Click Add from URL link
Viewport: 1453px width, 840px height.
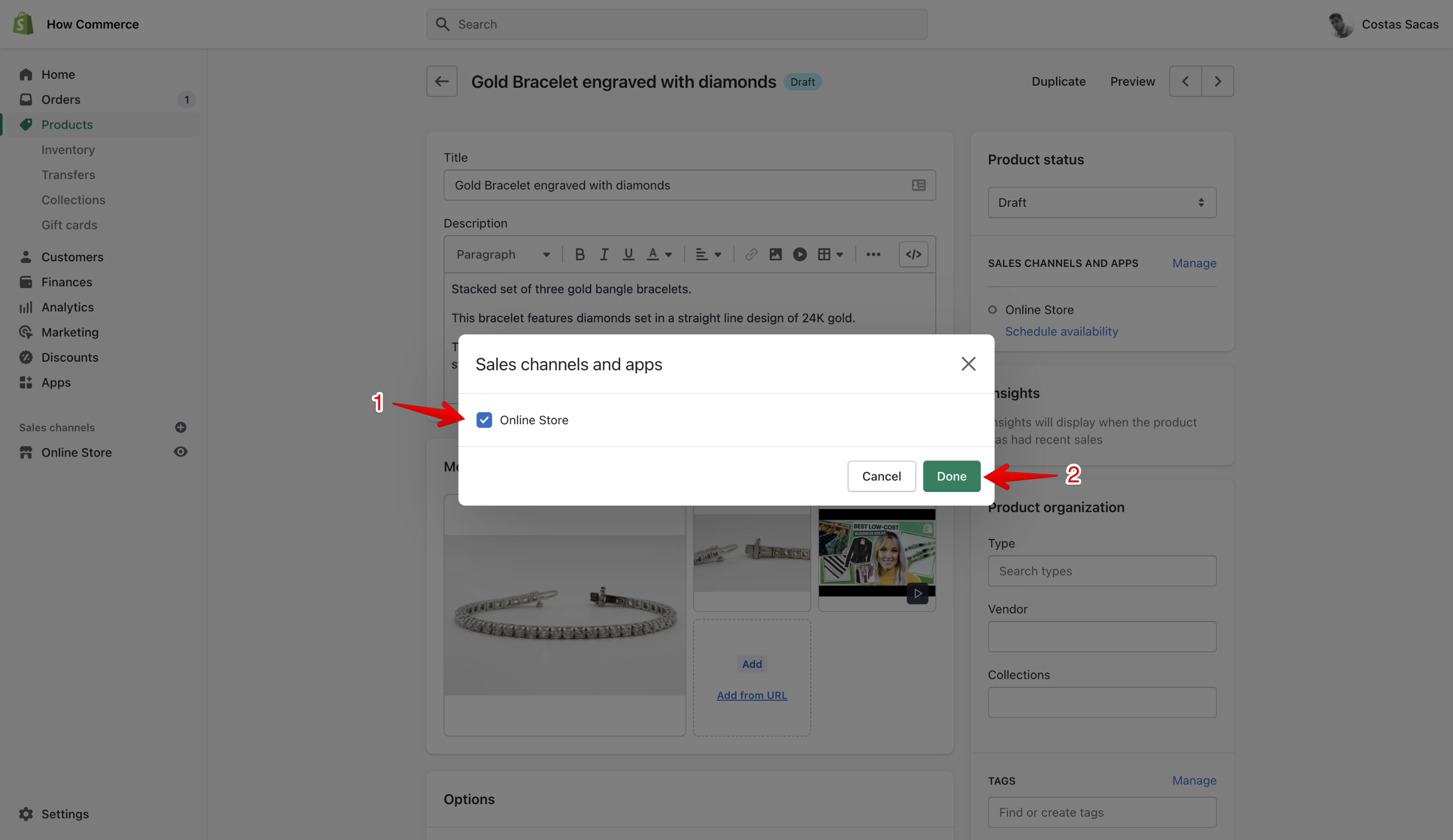(752, 695)
